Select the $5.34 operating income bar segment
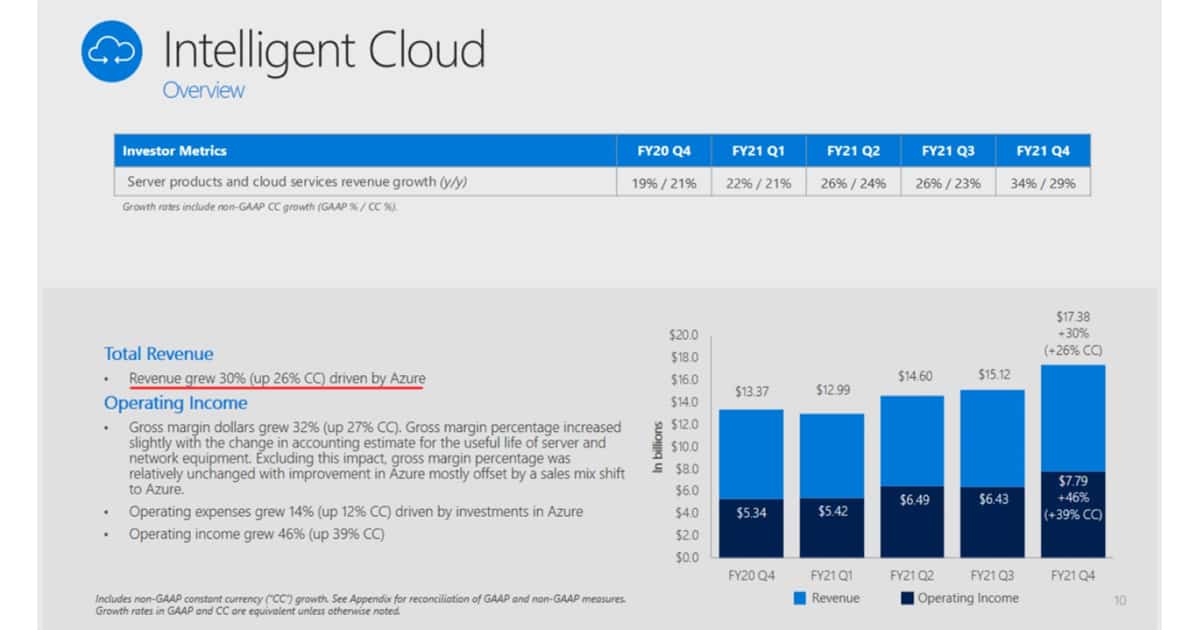The image size is (1200, 630). (751, 528)
